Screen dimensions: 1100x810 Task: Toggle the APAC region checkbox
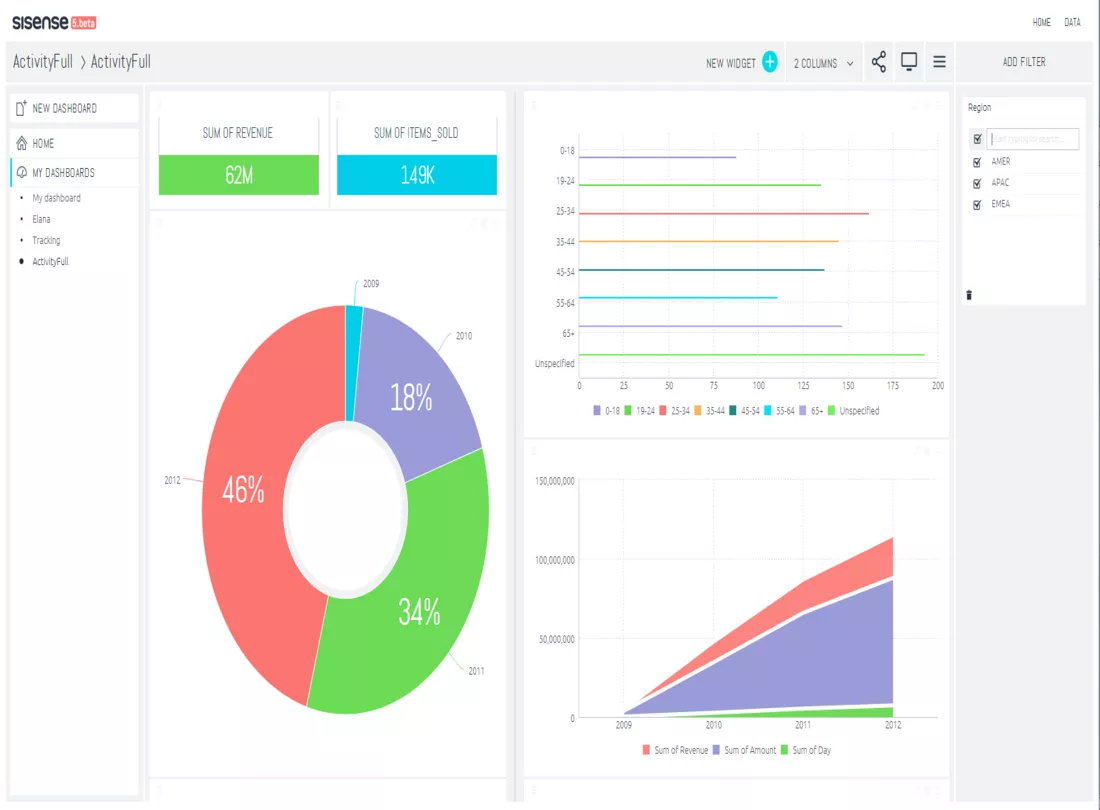pos(977,183)
